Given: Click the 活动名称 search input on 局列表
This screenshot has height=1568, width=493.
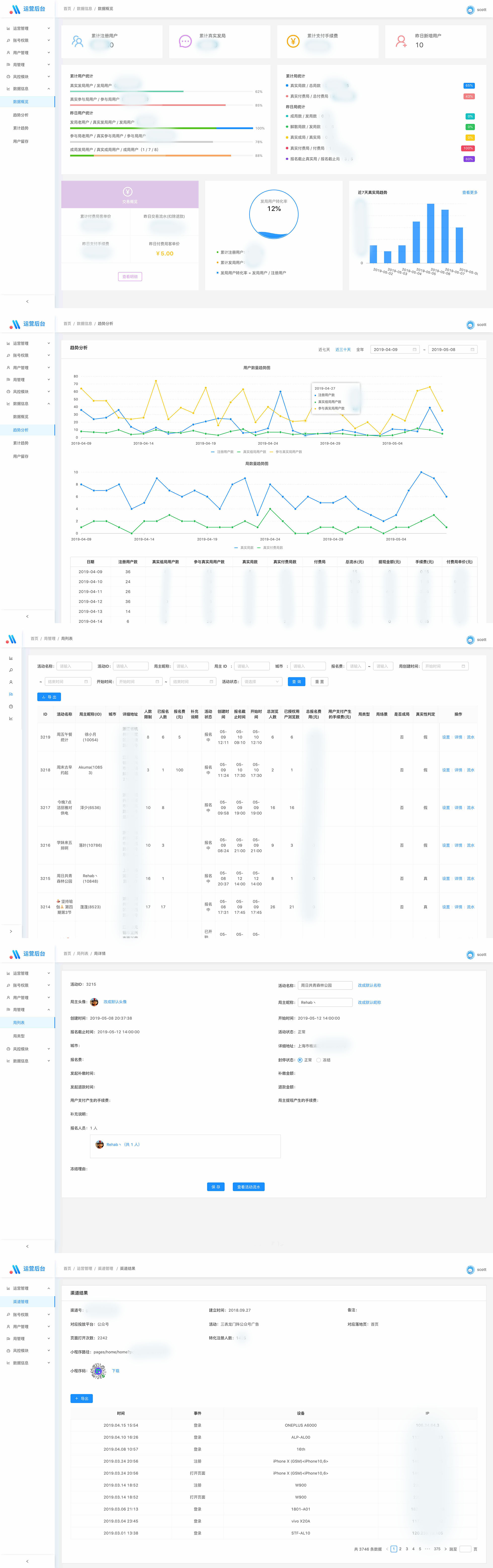Looking at the screenshot, I should click(x=74, y=666).
